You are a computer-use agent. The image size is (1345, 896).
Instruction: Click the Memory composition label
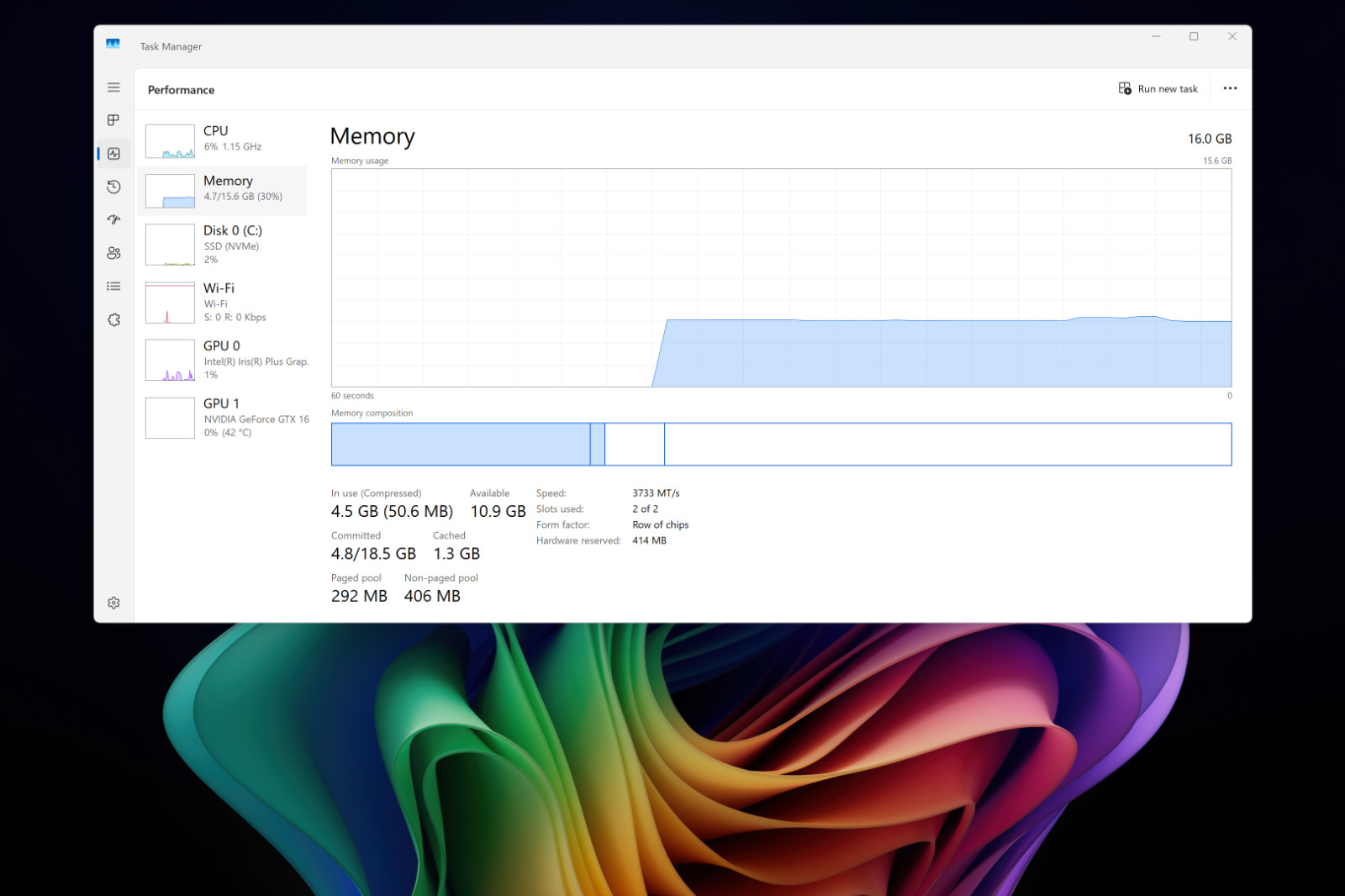tap(372, 414)
